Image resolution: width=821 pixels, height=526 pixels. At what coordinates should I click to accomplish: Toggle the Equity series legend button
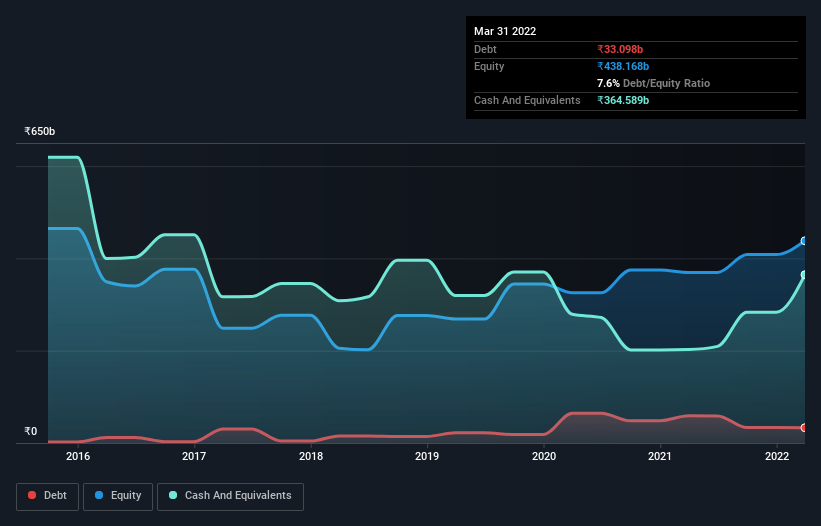click(x=118, y=496)
